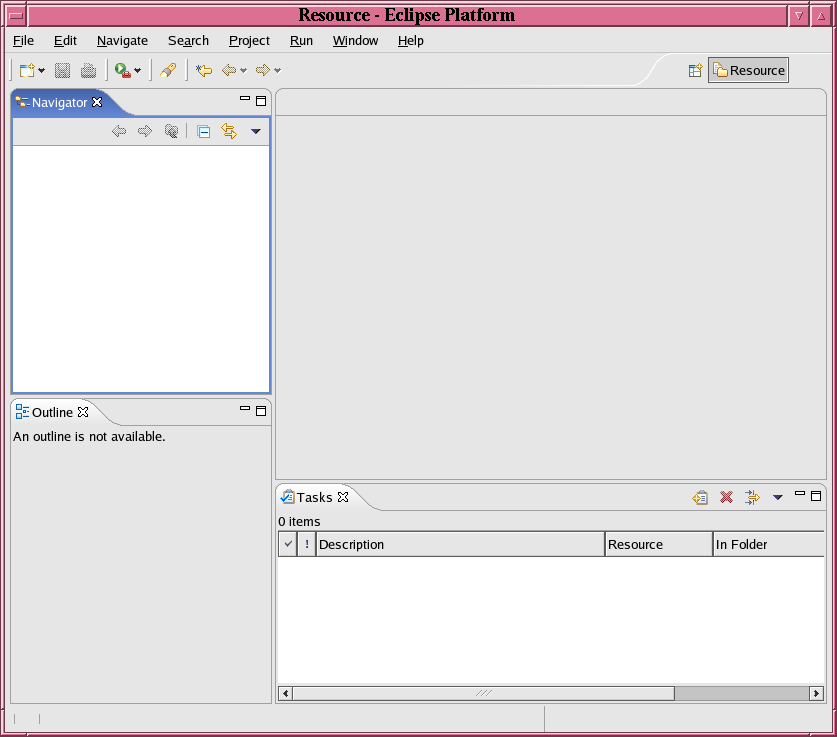Open the Navigator view menu triangle
837x737 pixels.
(x=256, y=131)
